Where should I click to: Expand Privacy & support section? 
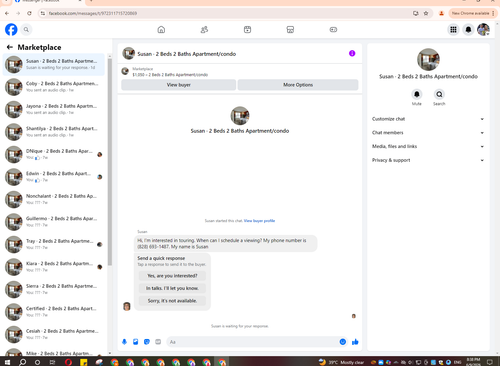coord(428,160)
